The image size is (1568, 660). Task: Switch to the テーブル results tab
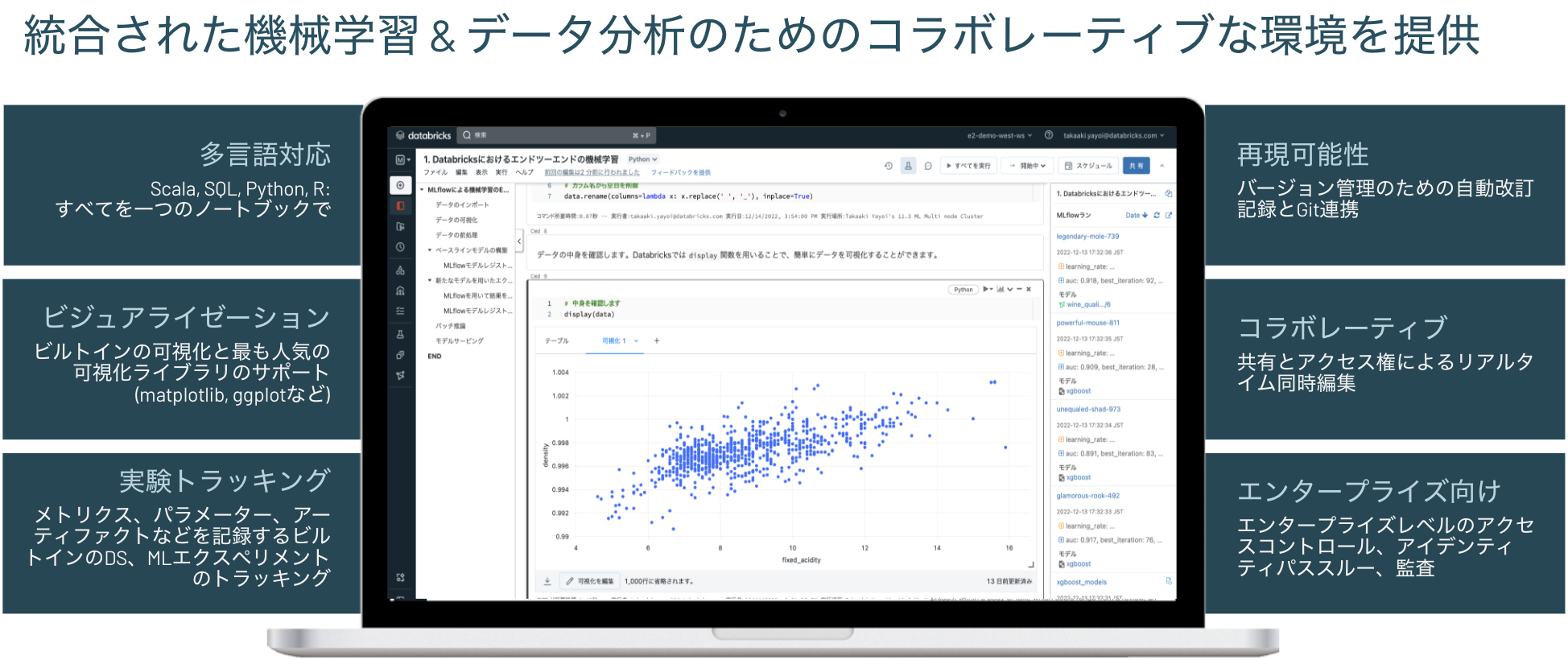[x=556, y=340]
